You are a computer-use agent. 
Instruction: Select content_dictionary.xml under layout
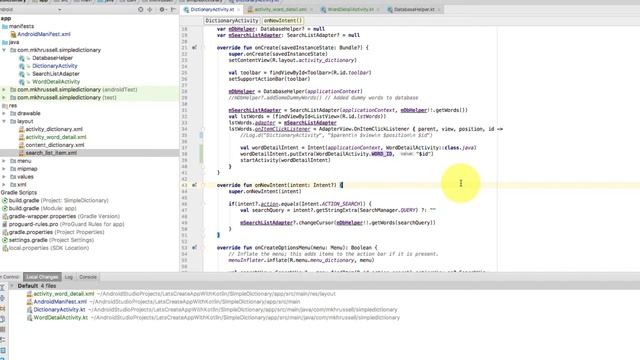[x=55, y=145]
